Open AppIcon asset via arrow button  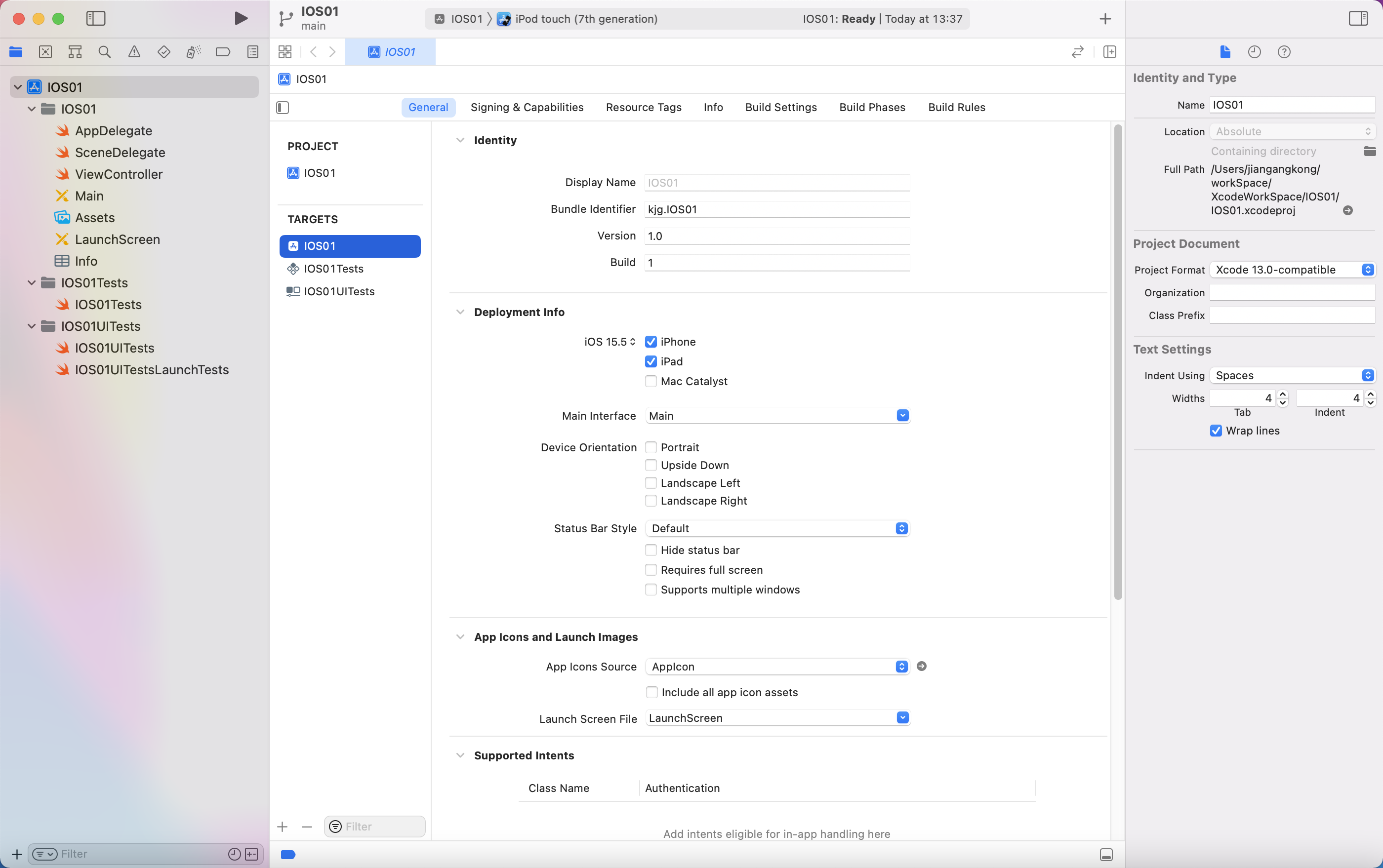(922, 666)
